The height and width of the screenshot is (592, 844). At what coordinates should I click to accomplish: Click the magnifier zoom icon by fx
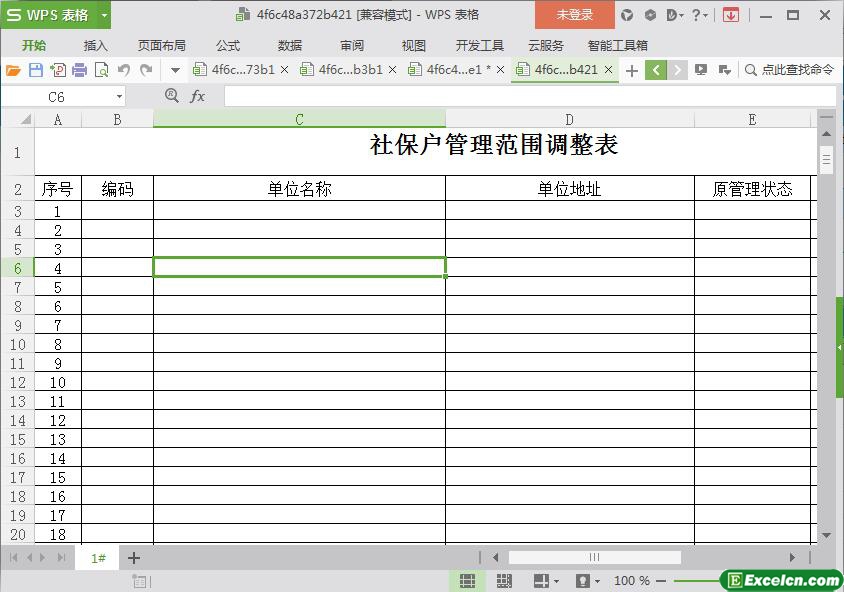point(172,96)
